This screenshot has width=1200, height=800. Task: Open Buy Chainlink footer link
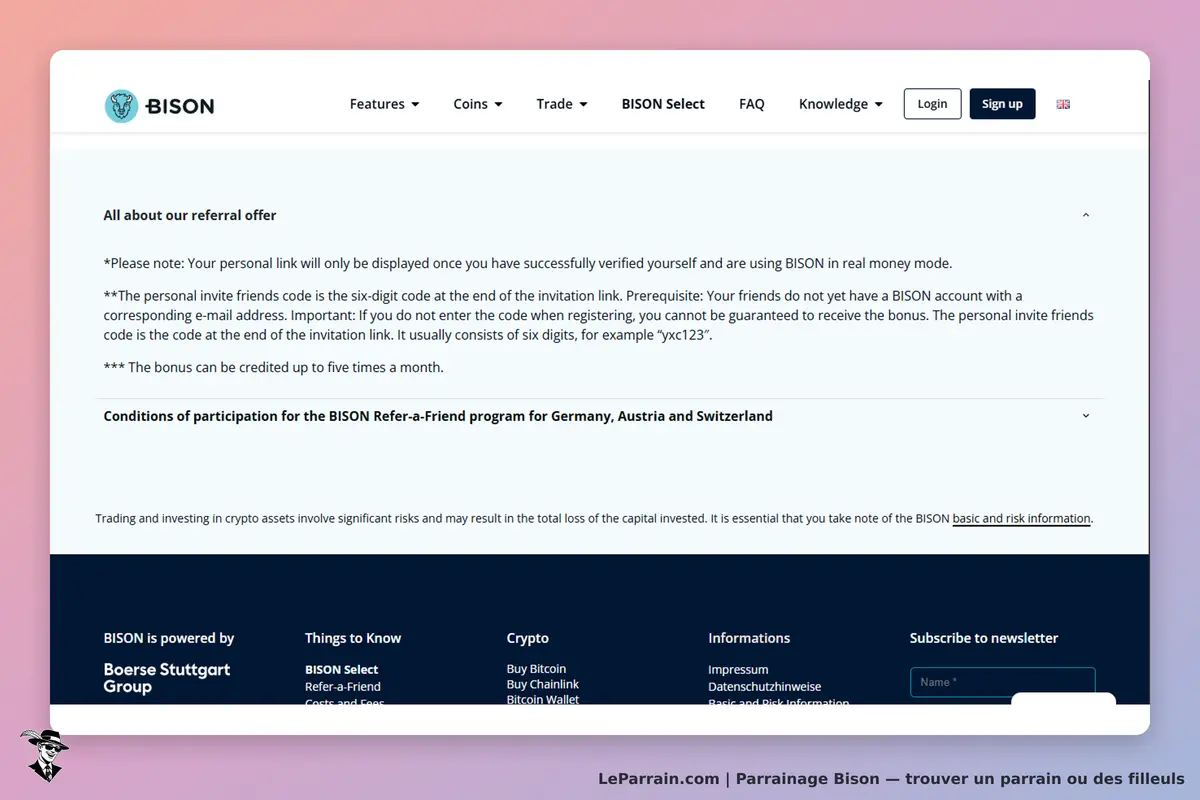coord(543,685)
